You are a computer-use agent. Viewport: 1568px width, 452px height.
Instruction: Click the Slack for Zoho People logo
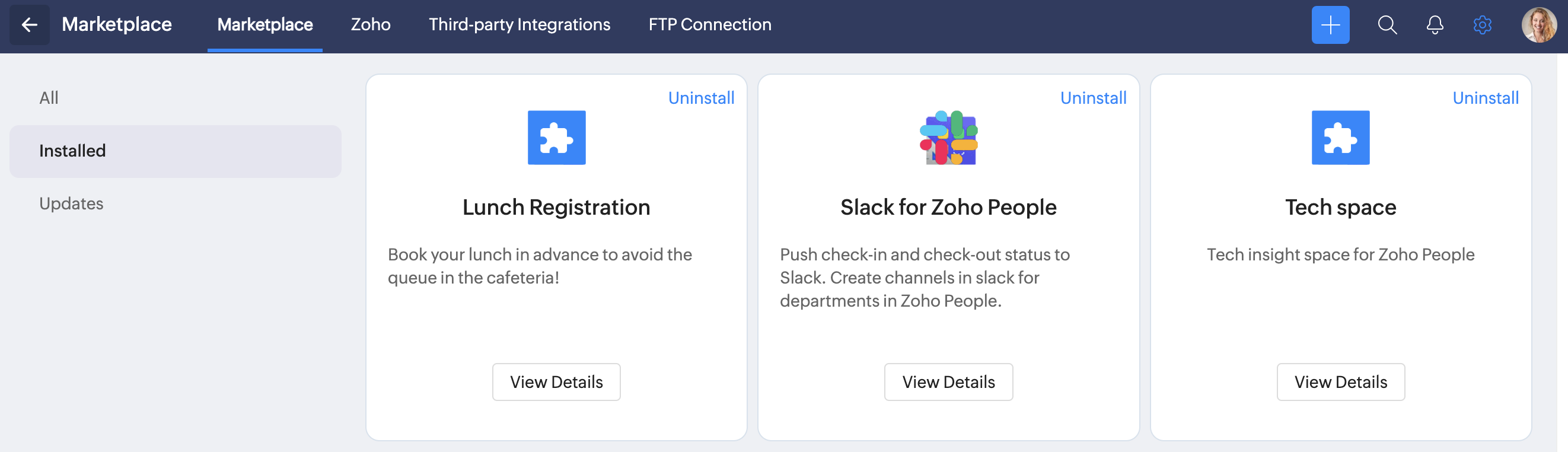948,138
